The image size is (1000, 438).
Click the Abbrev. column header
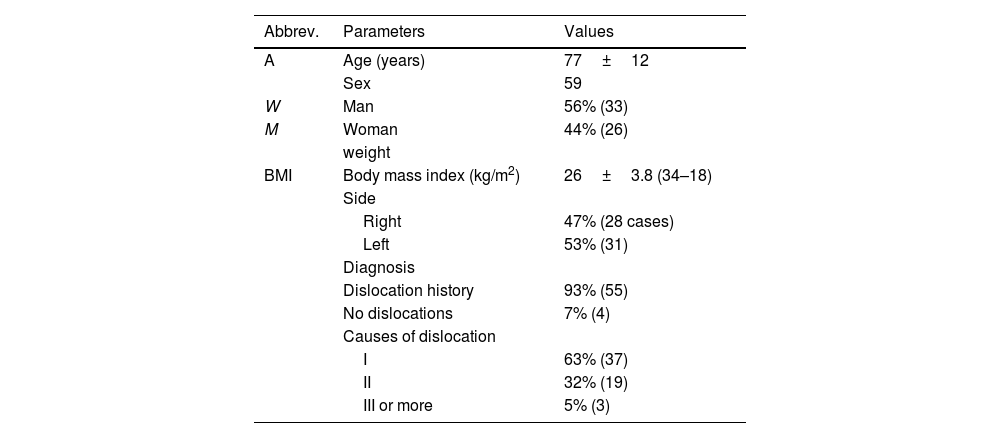291,32
